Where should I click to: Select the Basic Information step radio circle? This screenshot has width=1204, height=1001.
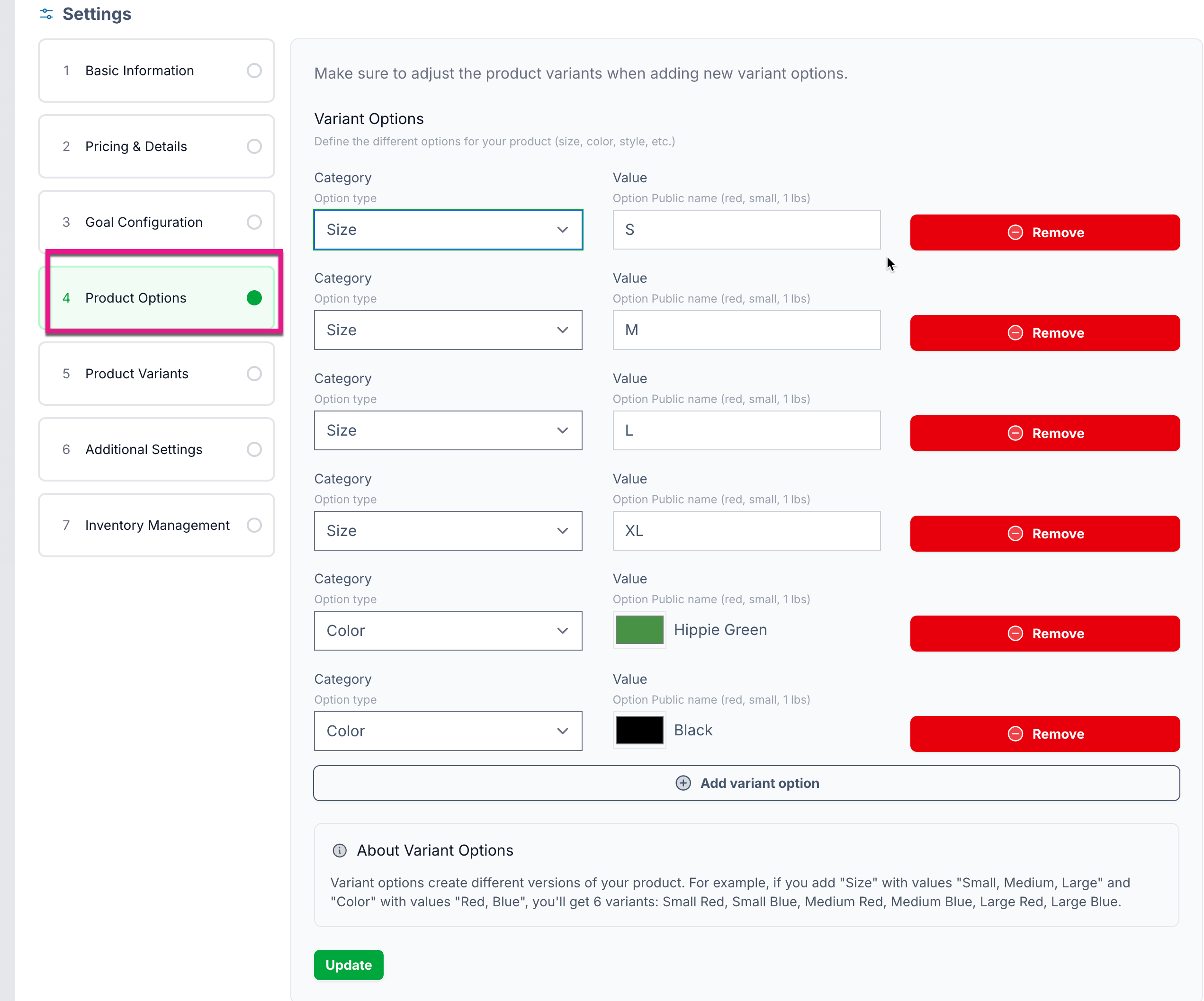coord(254,71)
